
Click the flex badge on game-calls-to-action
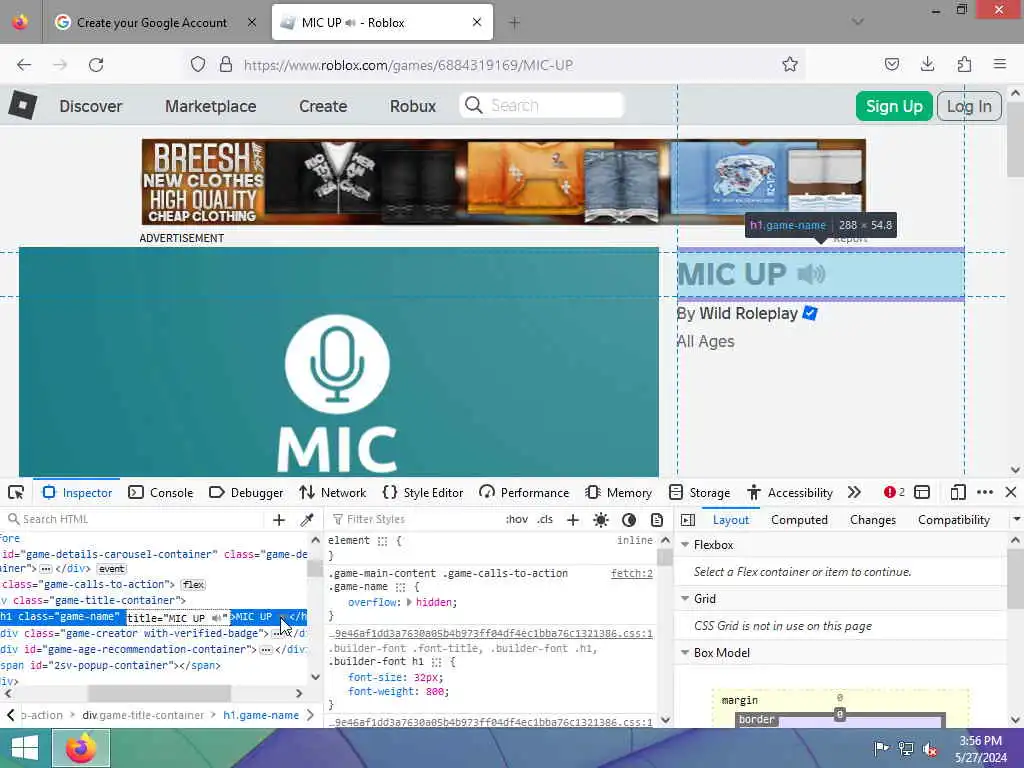click(x=193, y=584)
